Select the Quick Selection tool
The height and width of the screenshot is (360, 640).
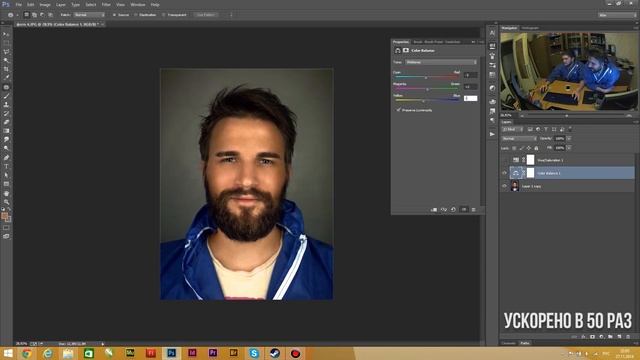pyautogui.click(x=6, y=60)
